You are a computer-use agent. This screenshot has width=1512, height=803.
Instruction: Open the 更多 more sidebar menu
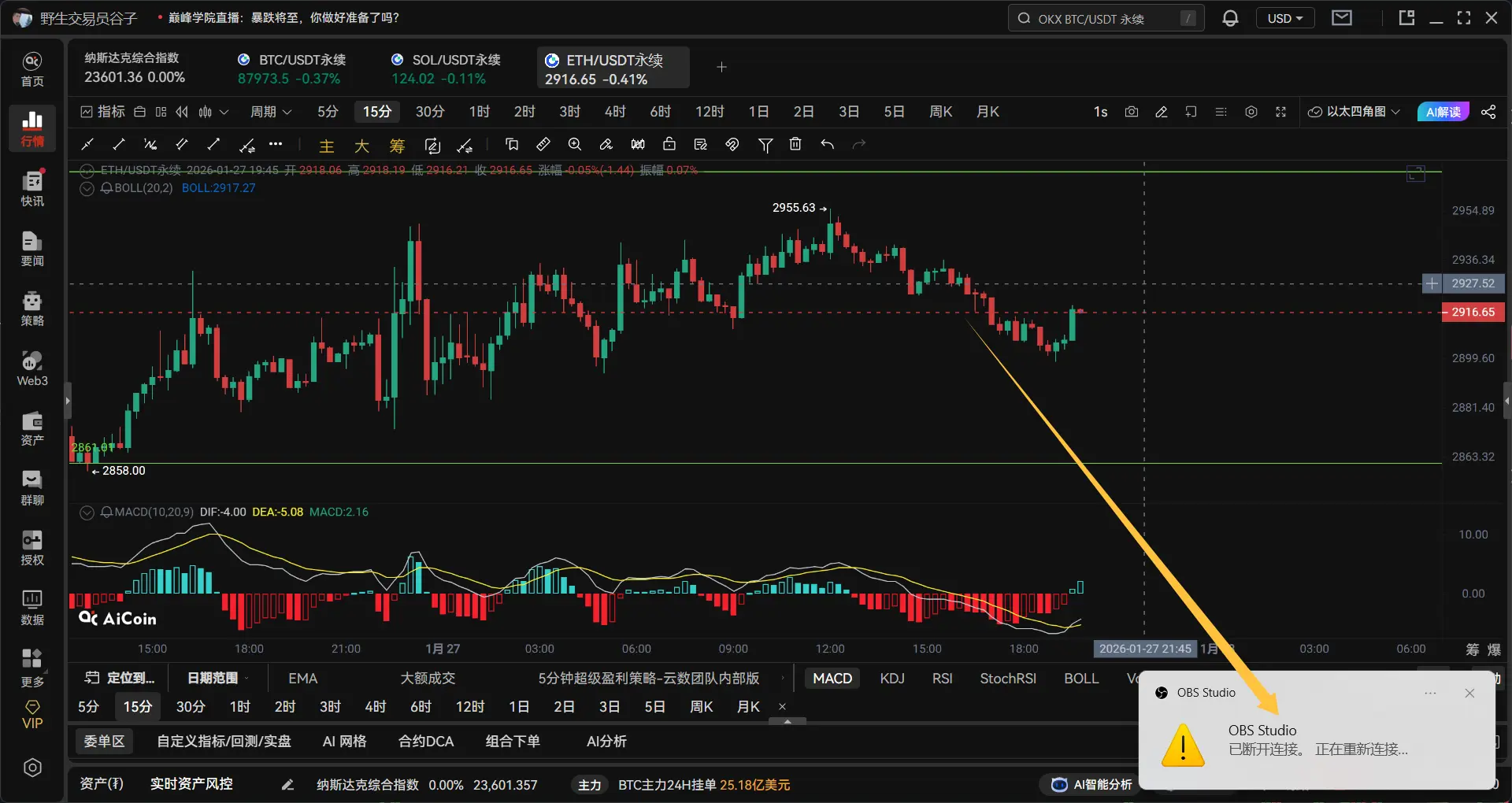point(32,668)
